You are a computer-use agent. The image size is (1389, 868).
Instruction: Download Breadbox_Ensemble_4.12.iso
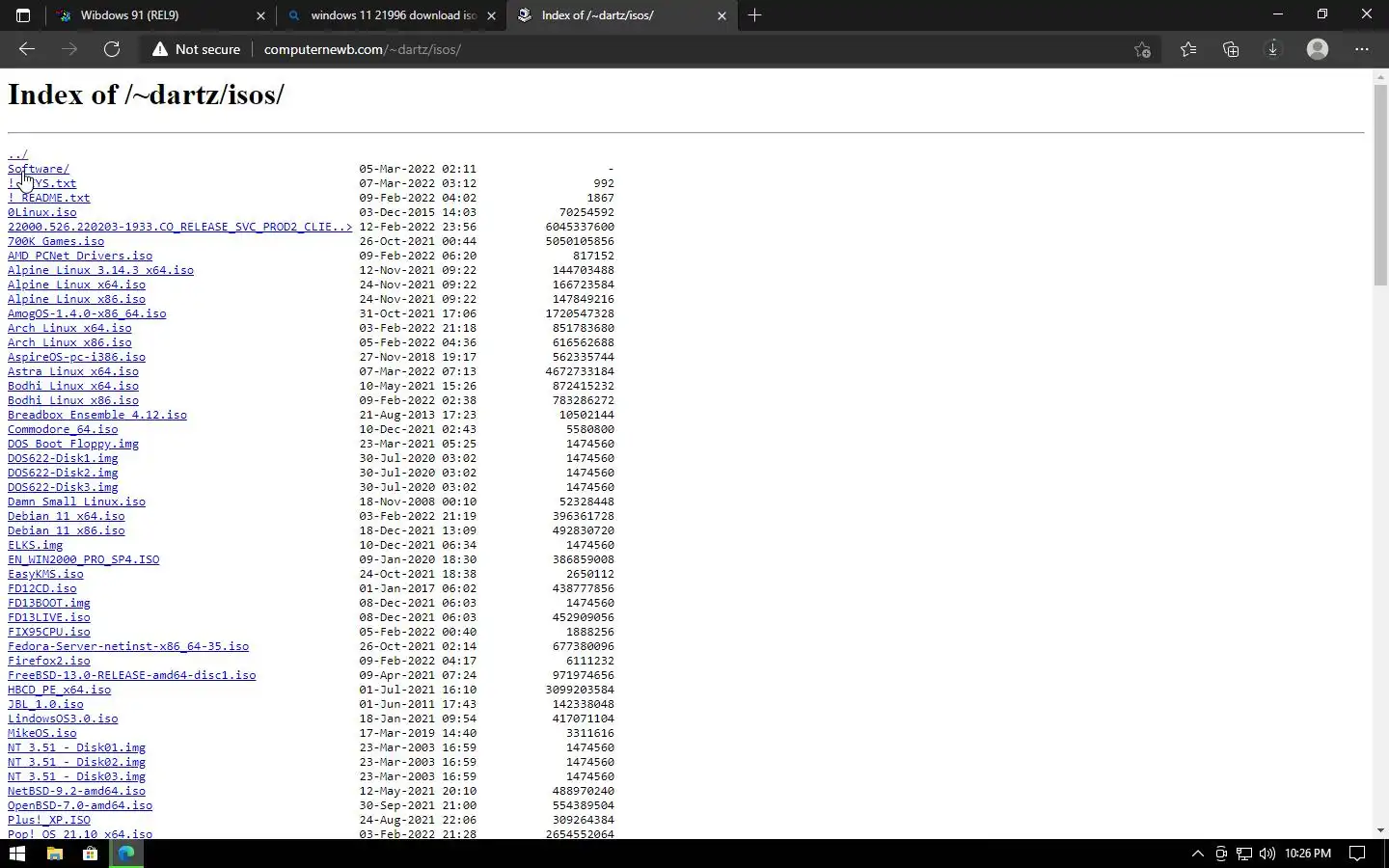point(97,415)
